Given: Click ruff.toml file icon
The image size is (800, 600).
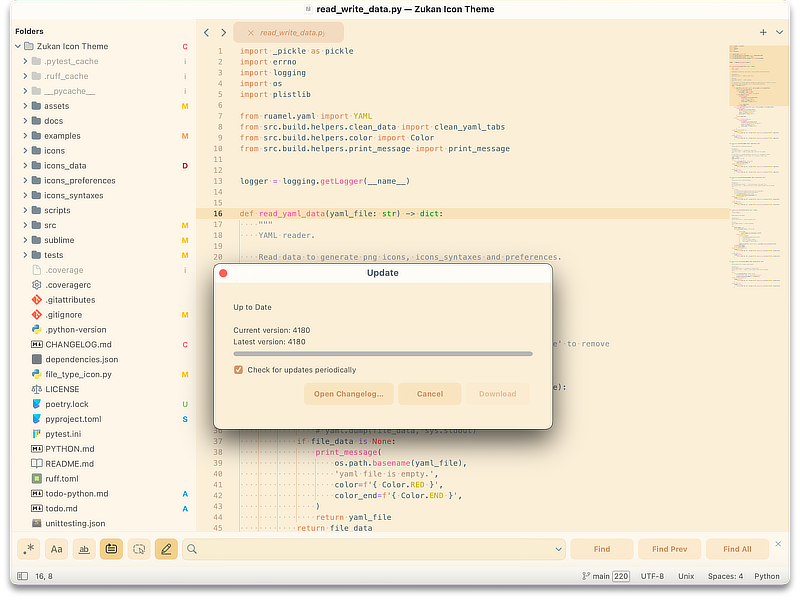Looking at the screenshot, I should tap(37, 478).
